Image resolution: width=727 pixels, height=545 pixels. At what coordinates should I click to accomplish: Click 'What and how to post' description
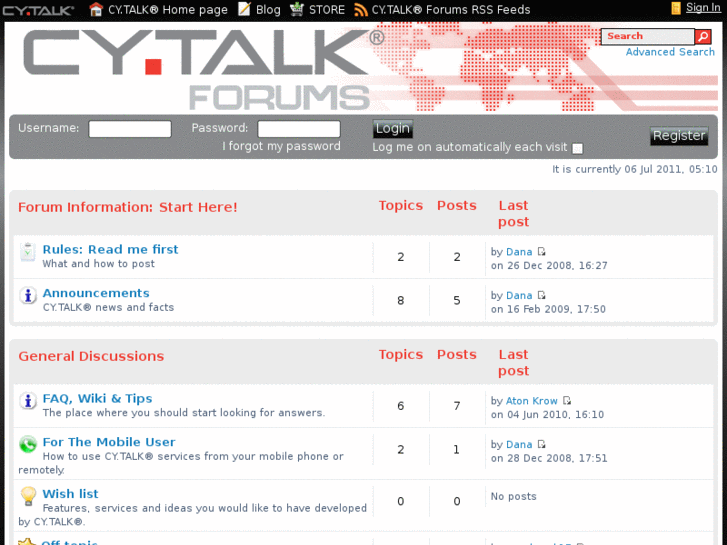click(x=98, y=264)
